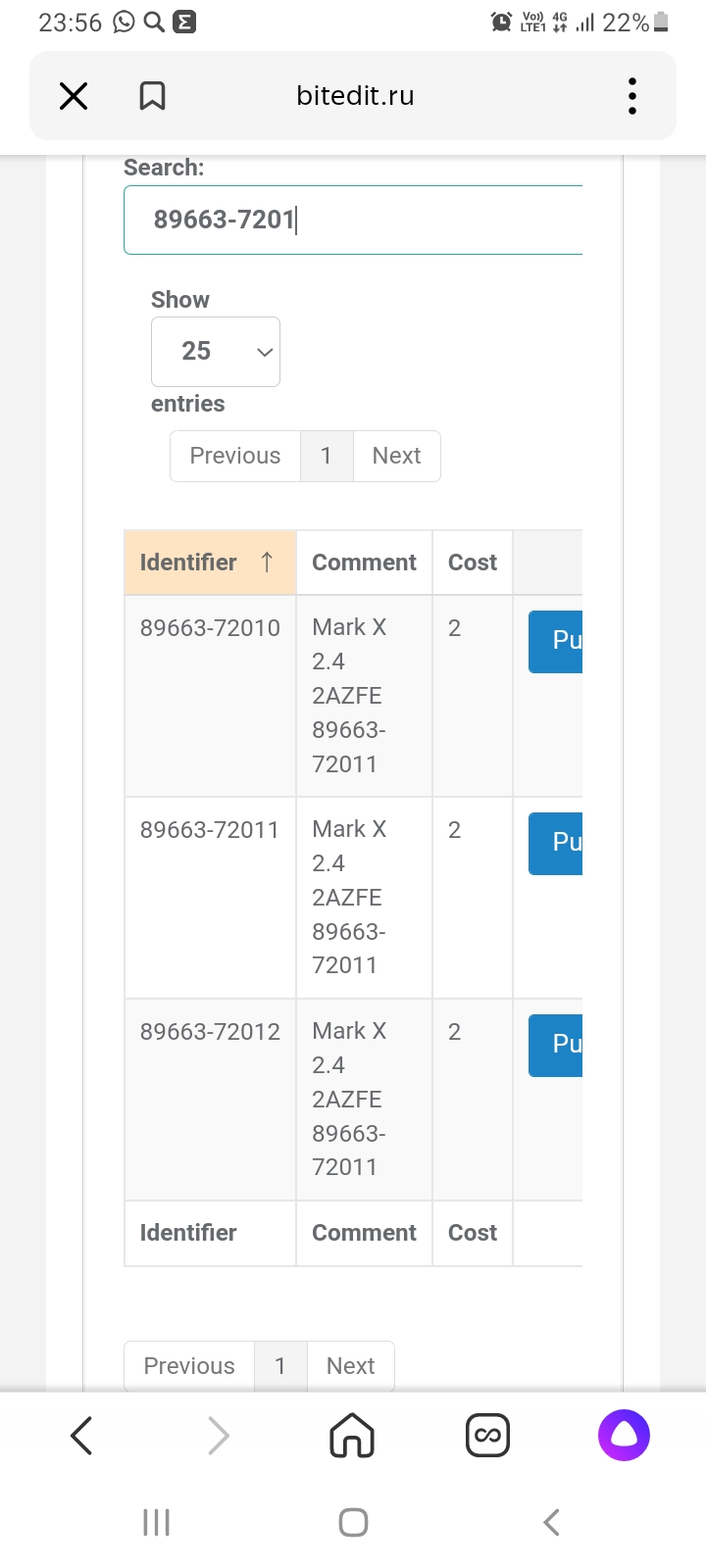706x1568 pixels.
Task: Launch the purple Alice assistant icon
Action: (624, 1436)
